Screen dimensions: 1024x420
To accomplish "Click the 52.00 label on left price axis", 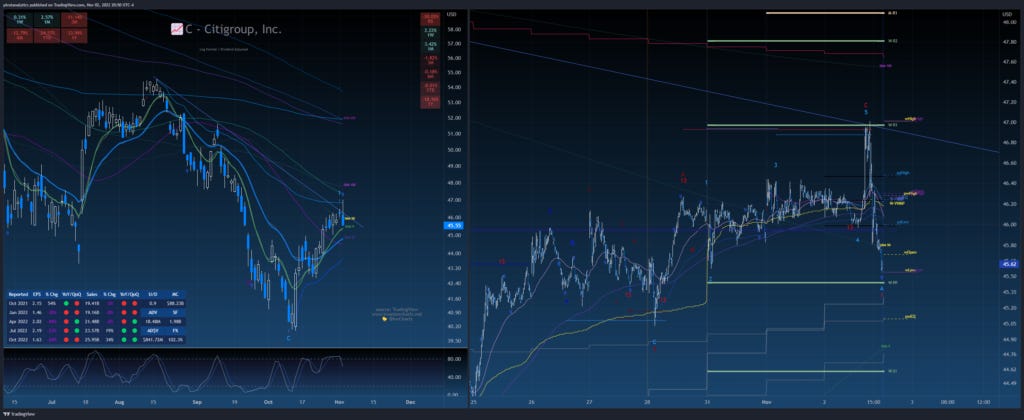I will point(453,118).
